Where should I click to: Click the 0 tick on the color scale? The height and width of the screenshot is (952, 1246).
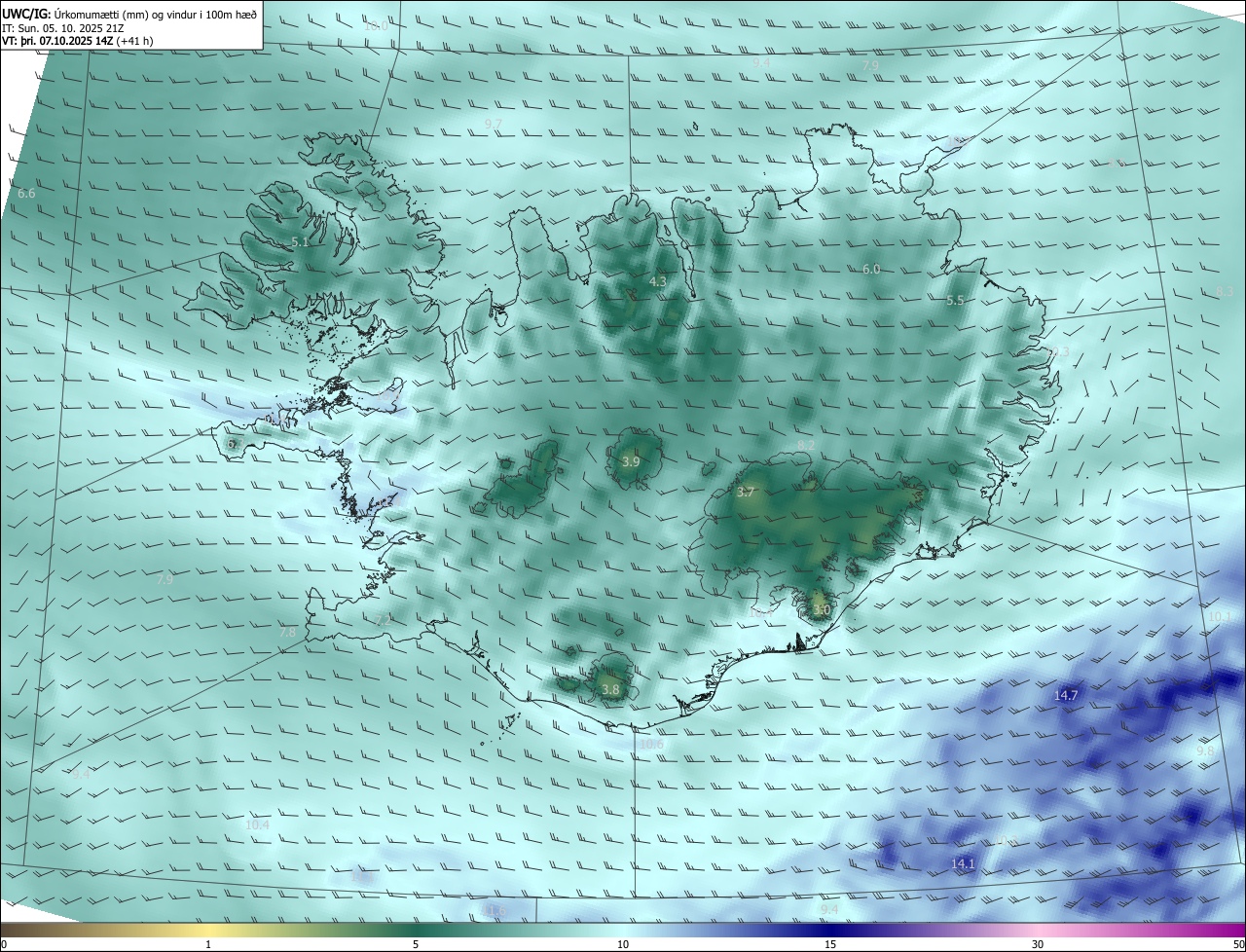coord(3,944)
